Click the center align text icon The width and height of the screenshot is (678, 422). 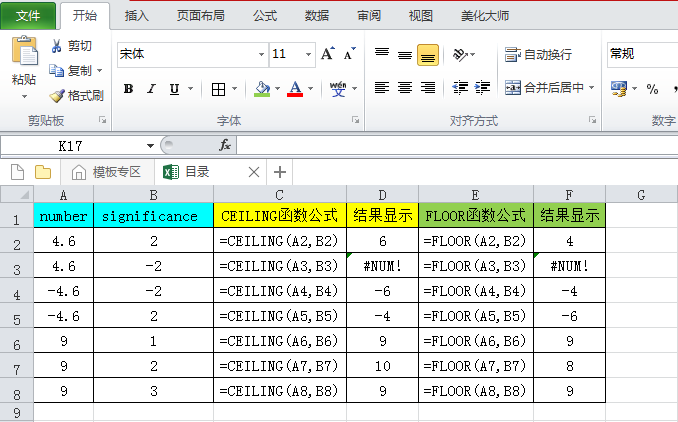(405, 88)
